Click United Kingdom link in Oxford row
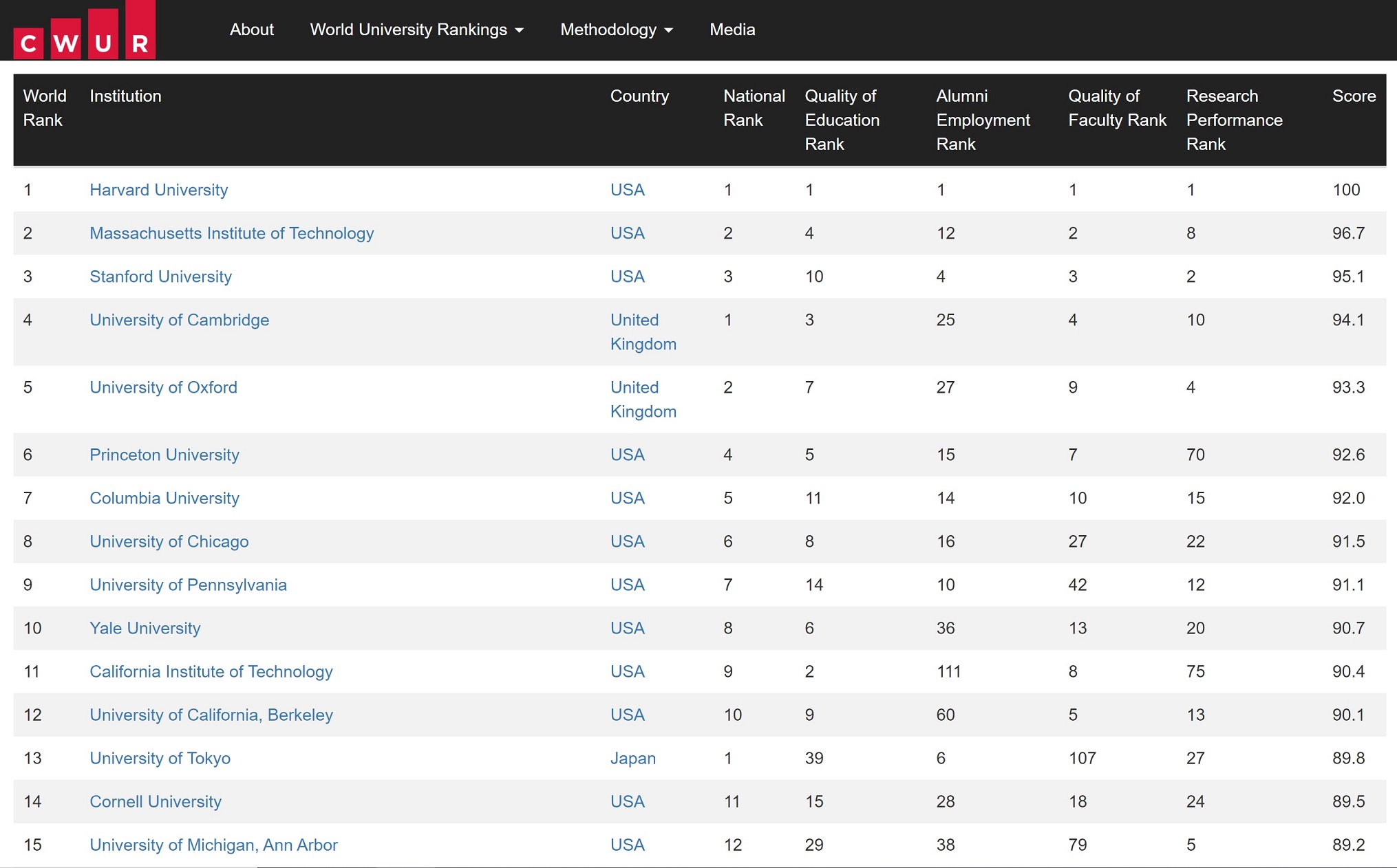The image size is (1397, 868). (x=643, y=400)
